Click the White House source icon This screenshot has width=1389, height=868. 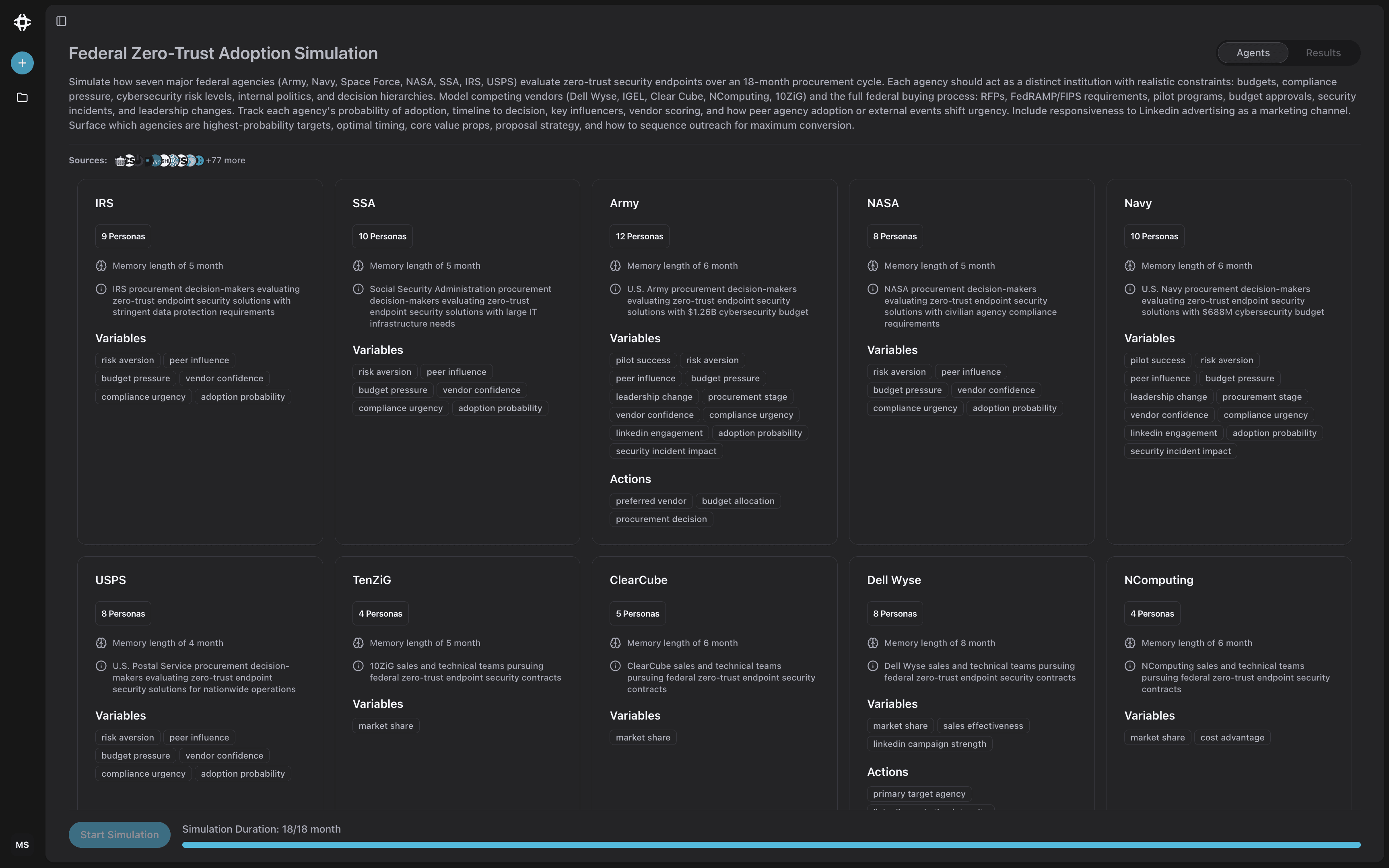121,161
